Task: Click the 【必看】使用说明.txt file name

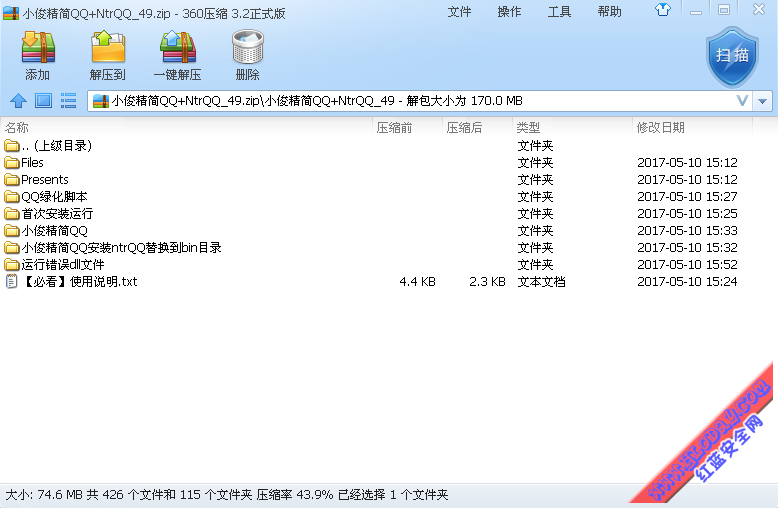Action: coord(79,282)
